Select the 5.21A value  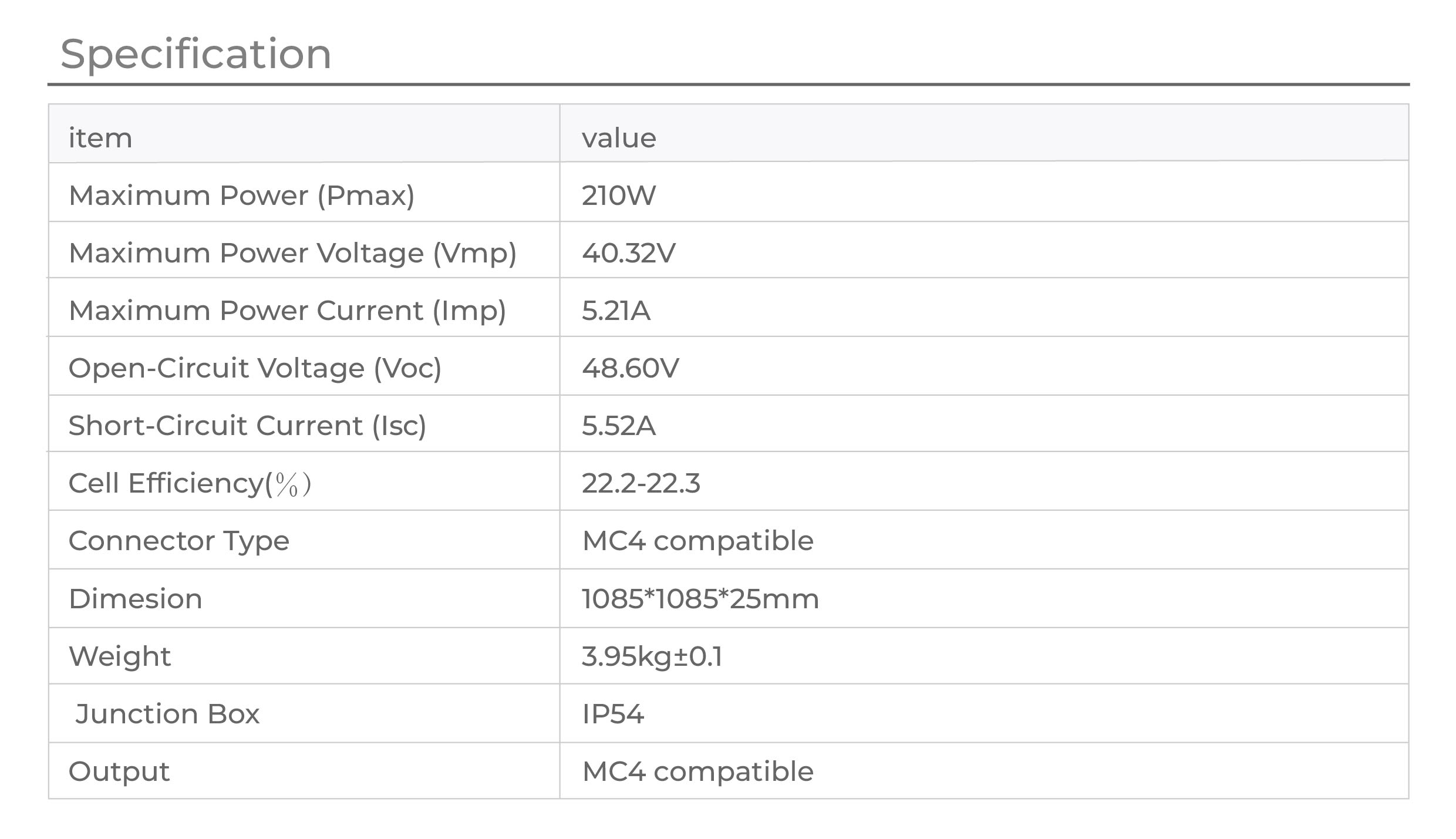(616, 311)
